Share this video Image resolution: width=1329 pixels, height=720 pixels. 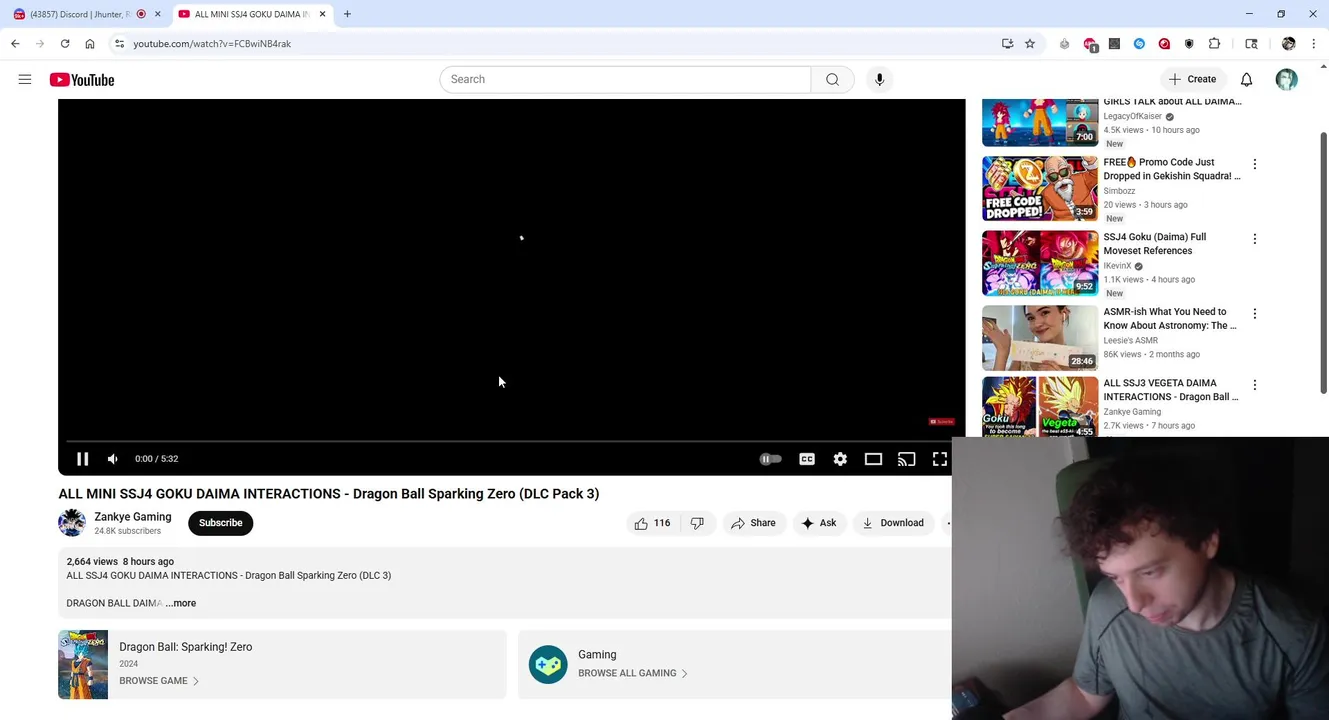point(753,523)
